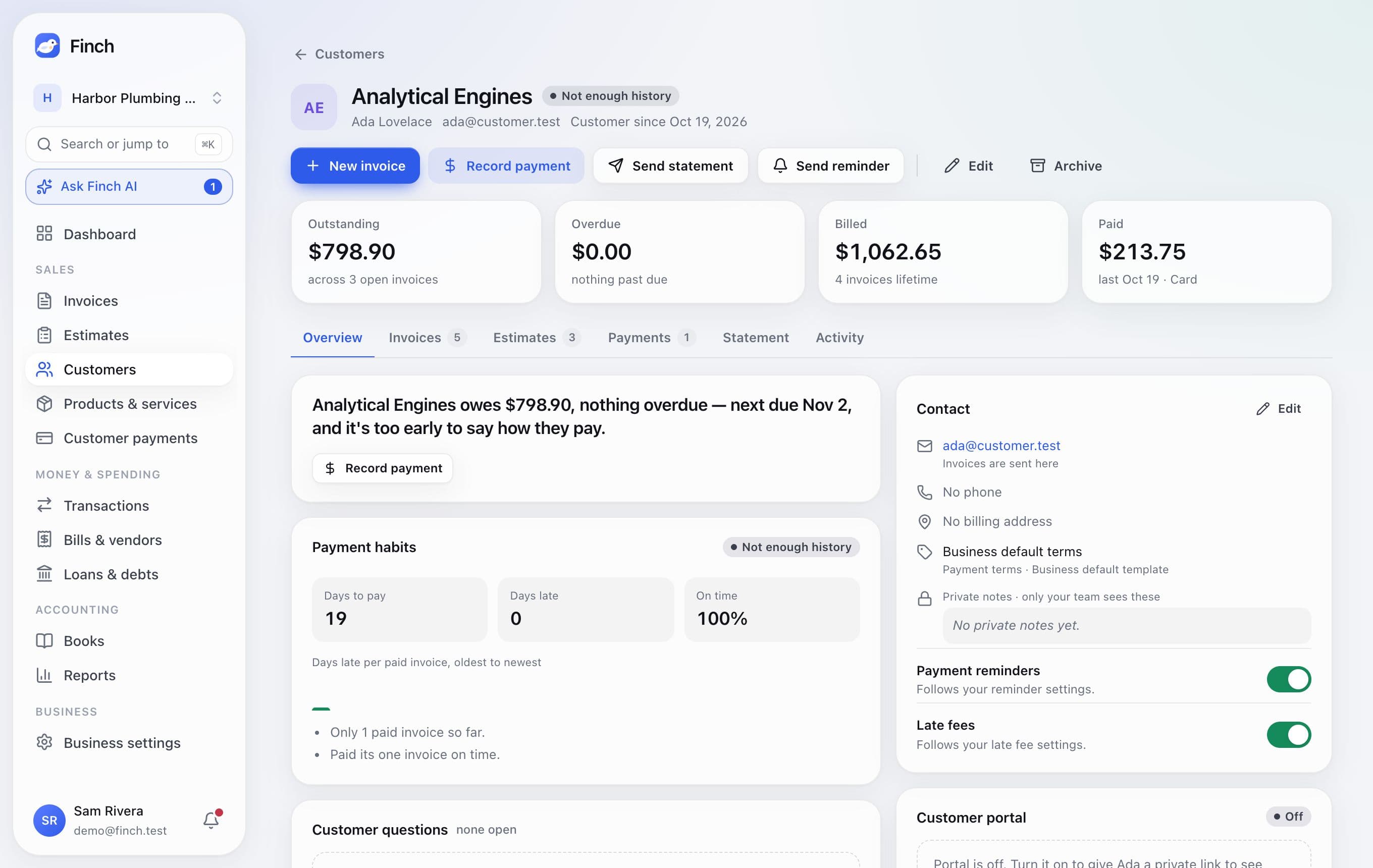Click Record payment in the top action bar
This screenshot has height=868, width=1373.
(506, 166)
